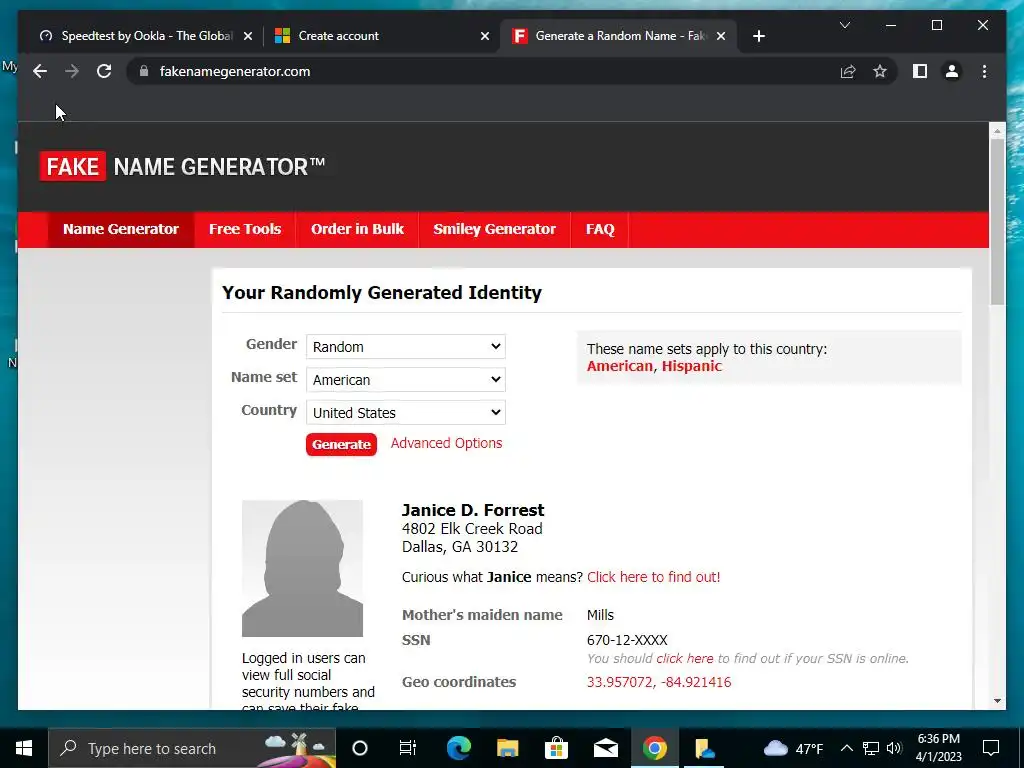
Task: Click the Hispanic name set link
Action: pyautogui.click(x=692, y=366)
